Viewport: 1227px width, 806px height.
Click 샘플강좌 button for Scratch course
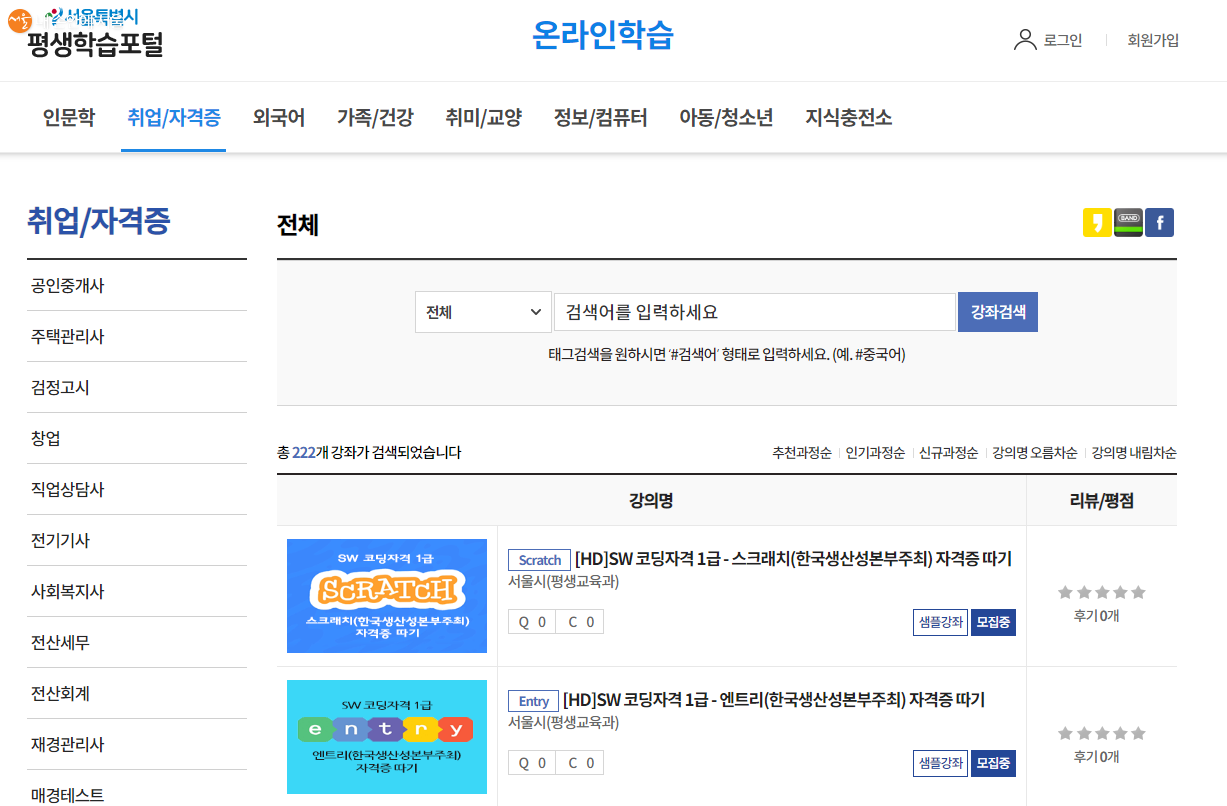click(940, 622)
